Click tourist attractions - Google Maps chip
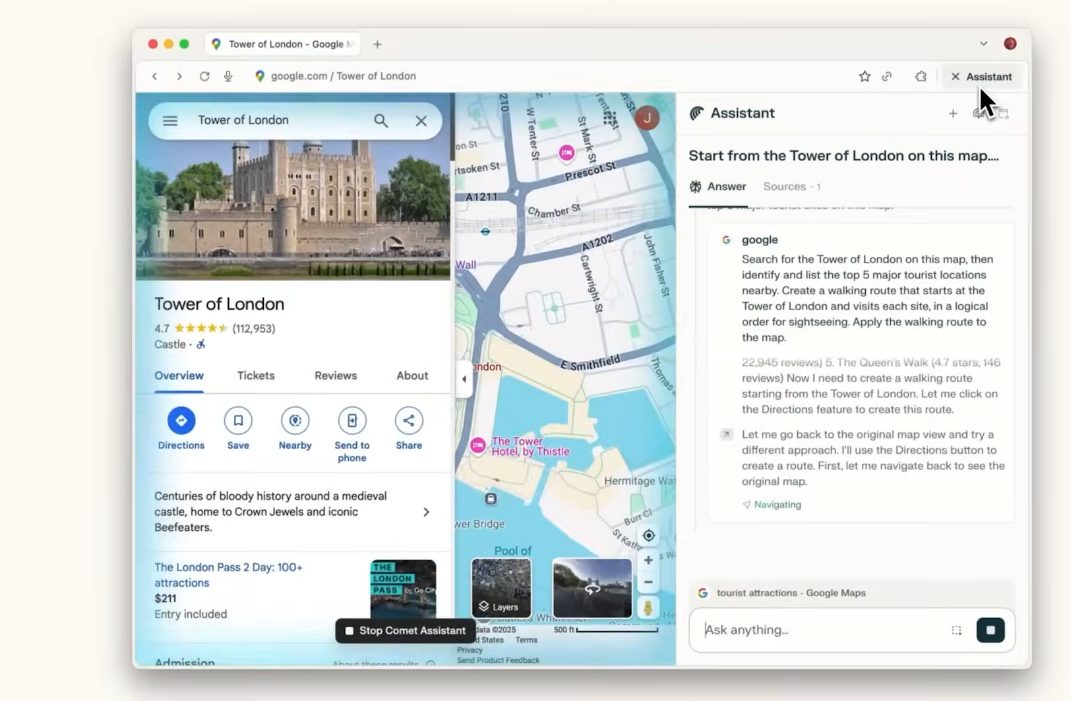 point(851,593)
